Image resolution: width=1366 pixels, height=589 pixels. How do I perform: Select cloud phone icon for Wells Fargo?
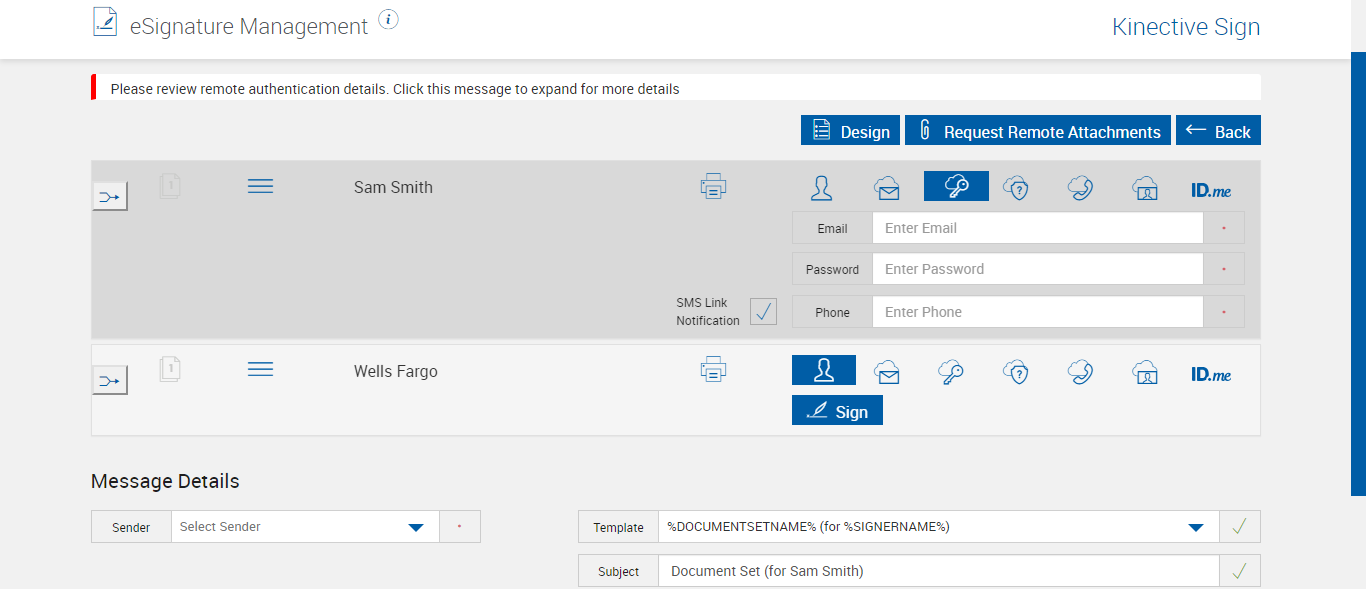pos(1080,372)
